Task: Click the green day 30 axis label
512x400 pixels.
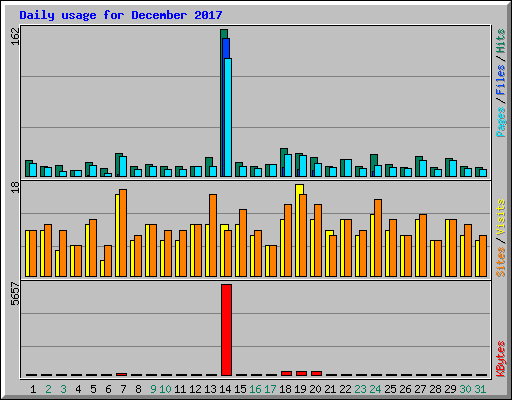Action: [465, 389]
